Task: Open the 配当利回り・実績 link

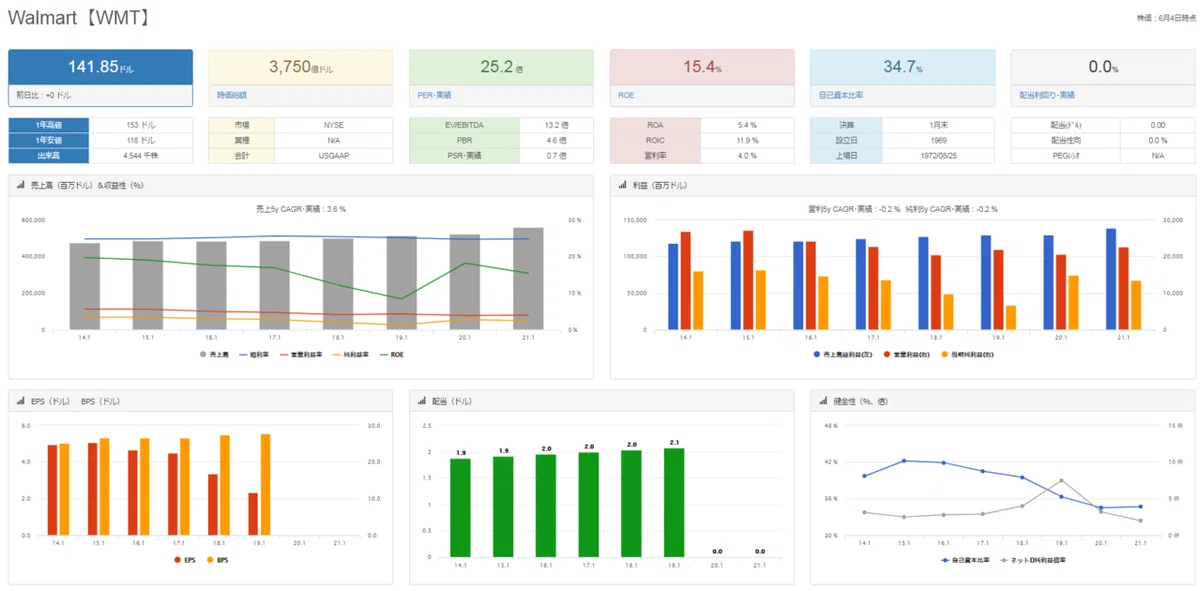Action: (x=1046, y=95)
